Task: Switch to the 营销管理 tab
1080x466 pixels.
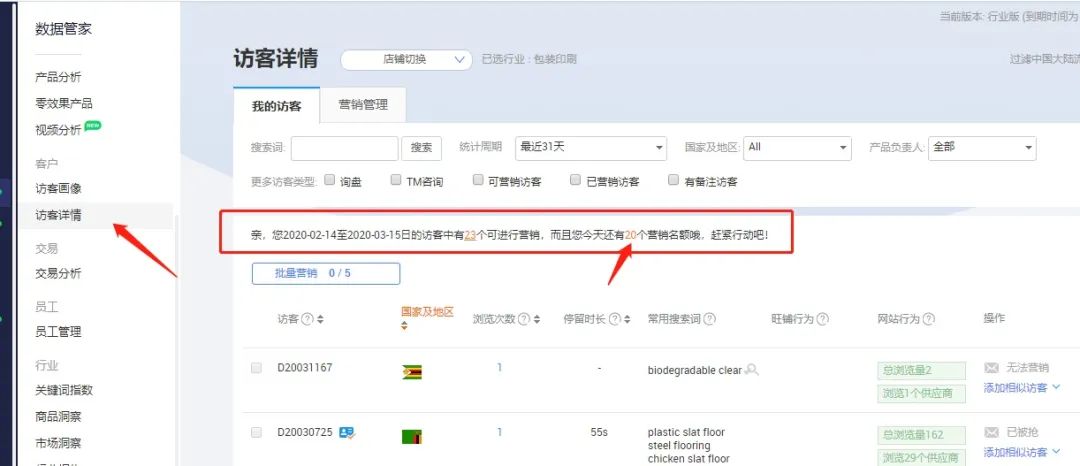Action: pos(363,105)
